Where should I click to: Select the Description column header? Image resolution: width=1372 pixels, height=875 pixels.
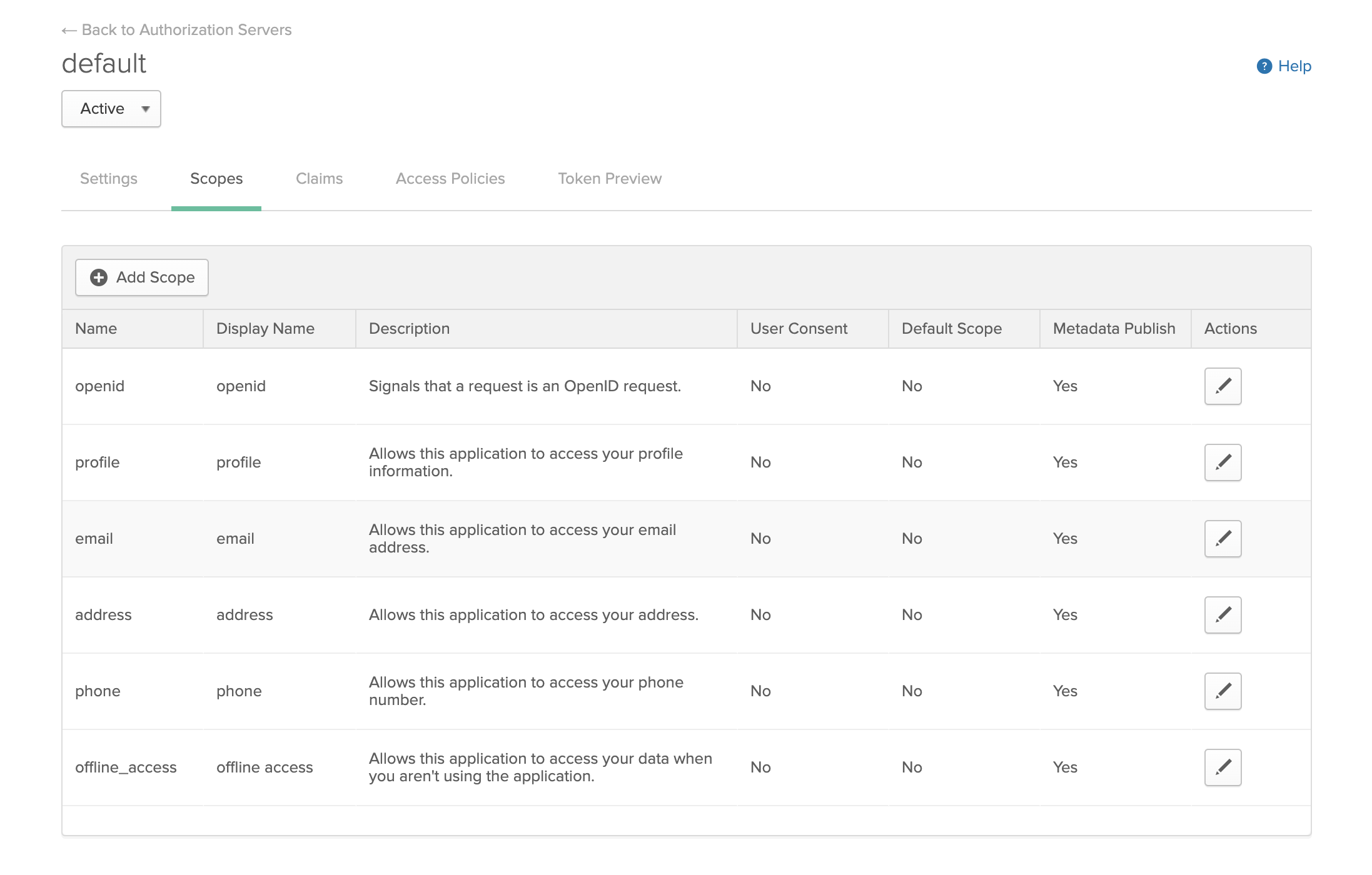tap(410, 328)
